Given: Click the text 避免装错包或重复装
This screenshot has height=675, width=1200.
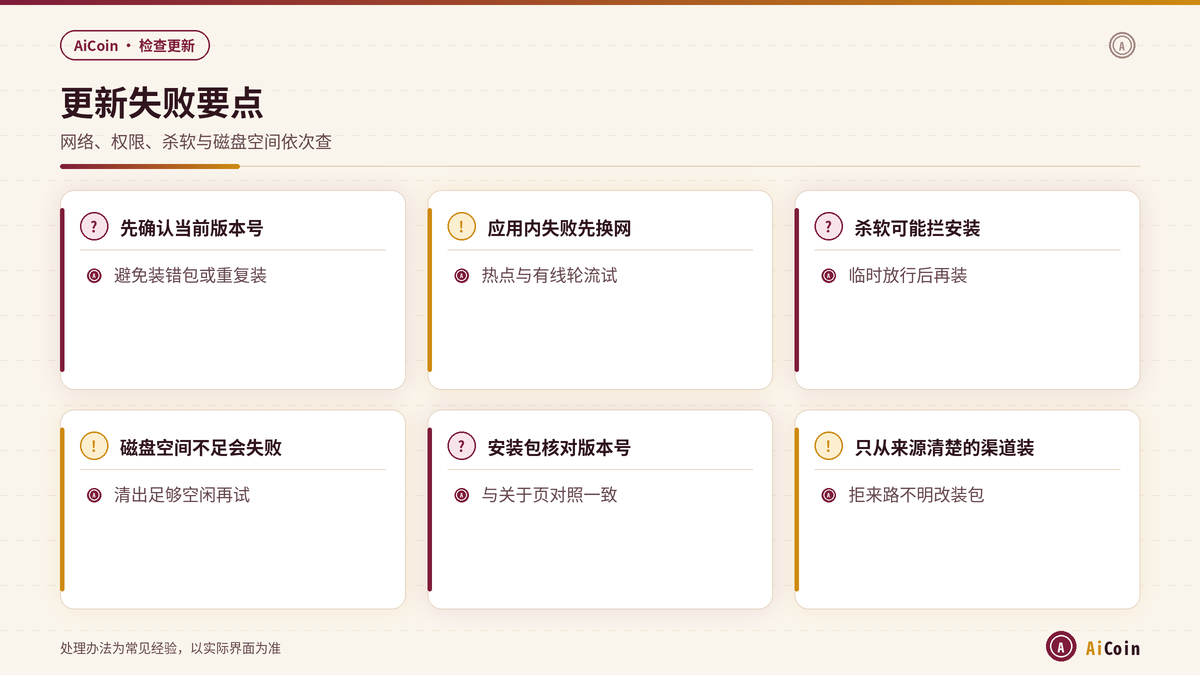Looking at the screenshot, I should point(191,276).
